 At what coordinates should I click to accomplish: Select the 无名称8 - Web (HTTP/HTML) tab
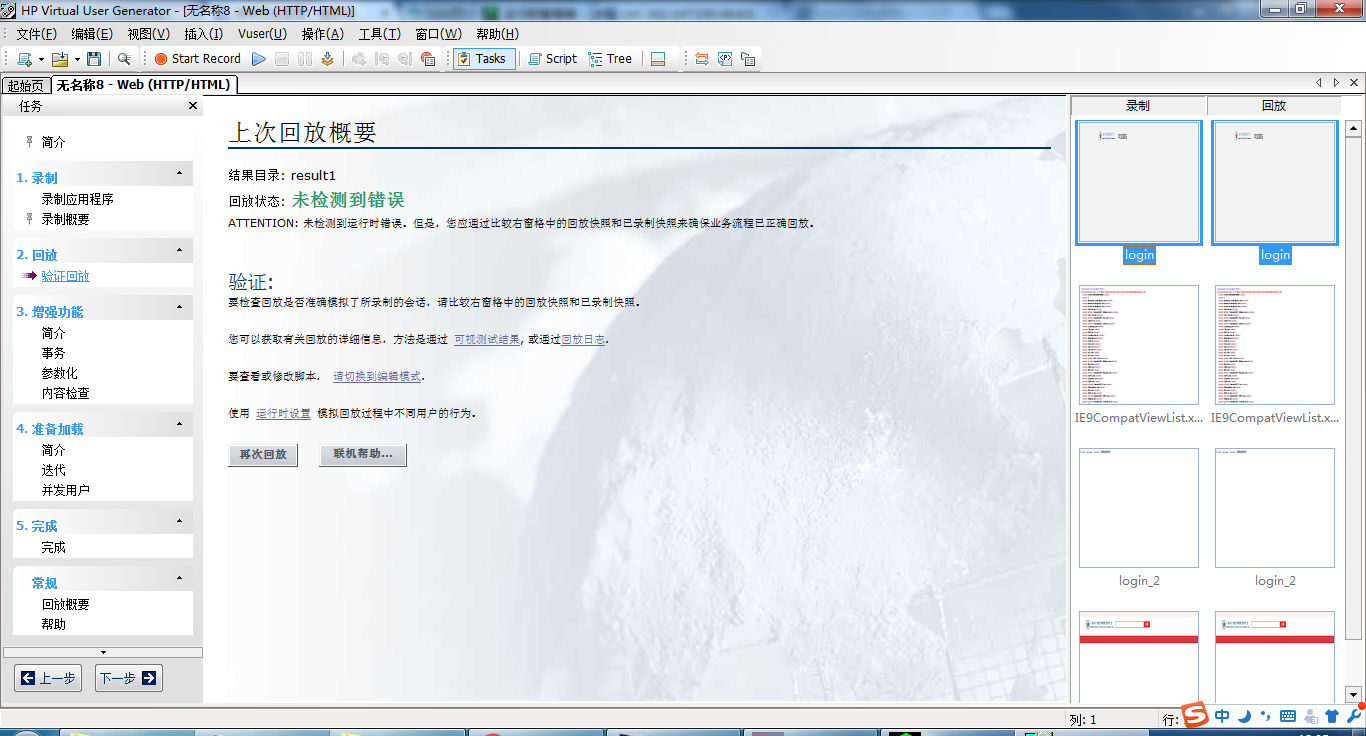144,85
